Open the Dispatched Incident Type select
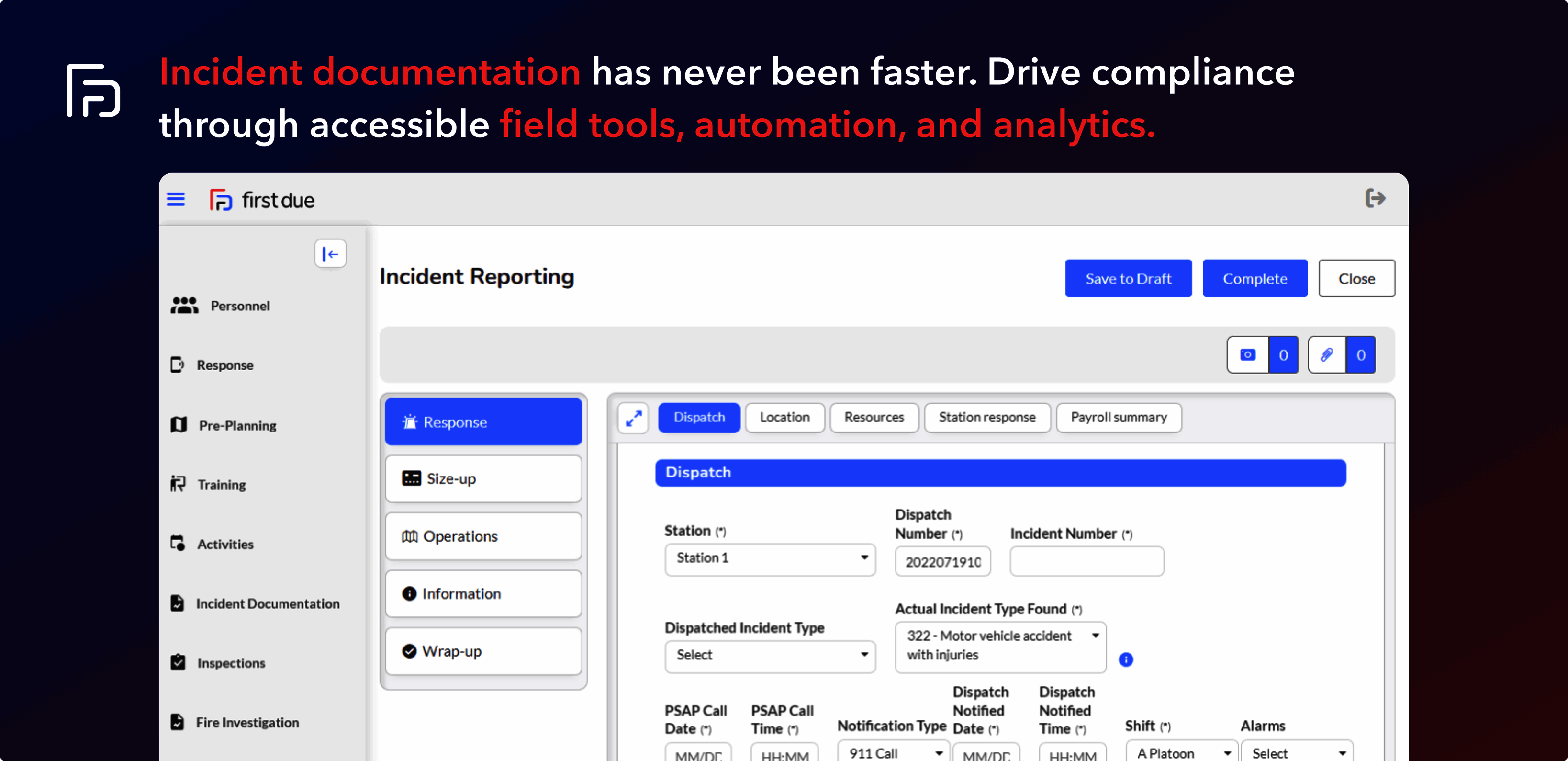Screen dimensions: 1568x761 (x=769, y=655)
